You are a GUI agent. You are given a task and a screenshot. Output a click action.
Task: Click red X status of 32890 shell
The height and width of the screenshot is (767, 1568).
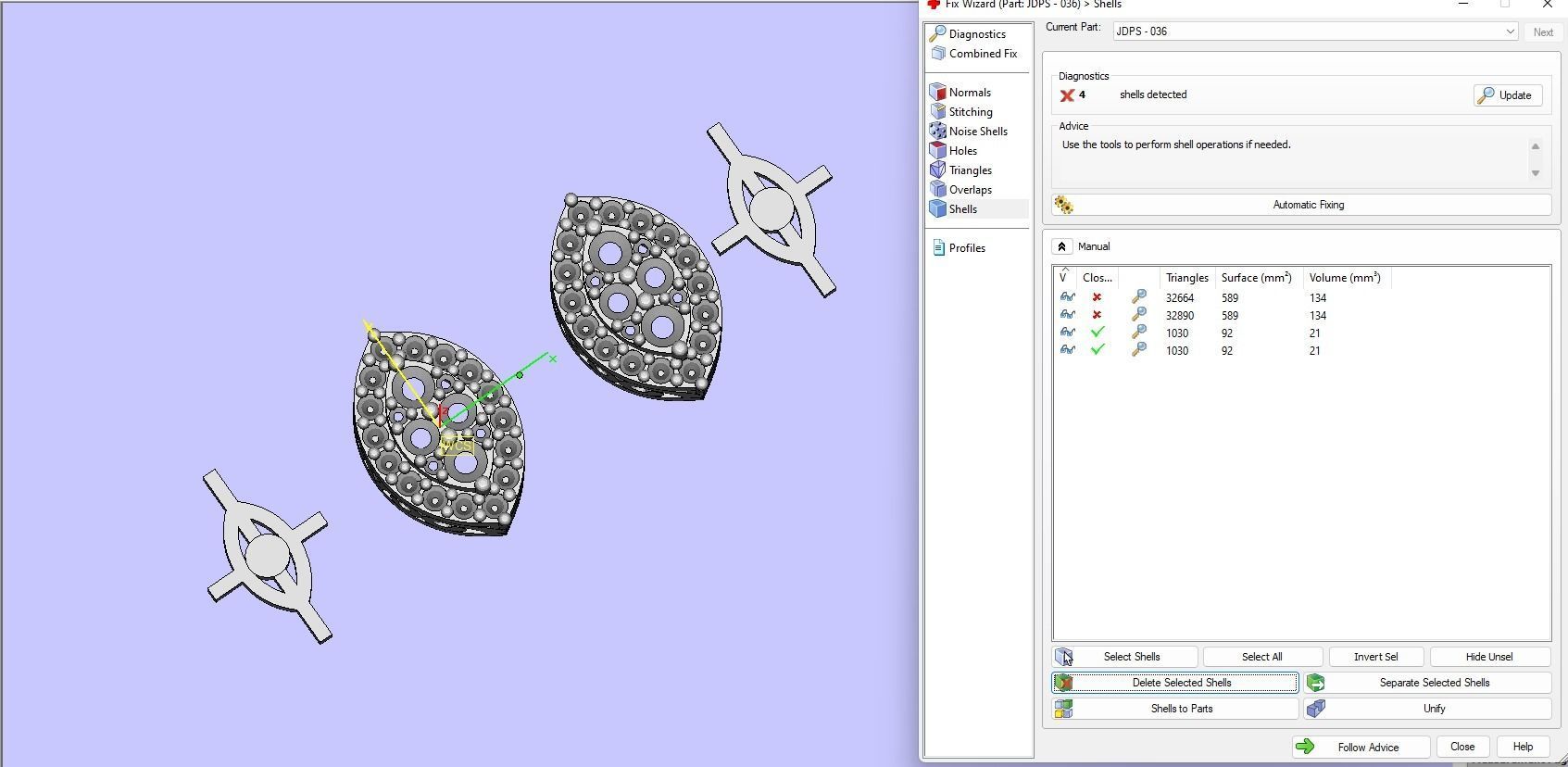[1097, 315]
